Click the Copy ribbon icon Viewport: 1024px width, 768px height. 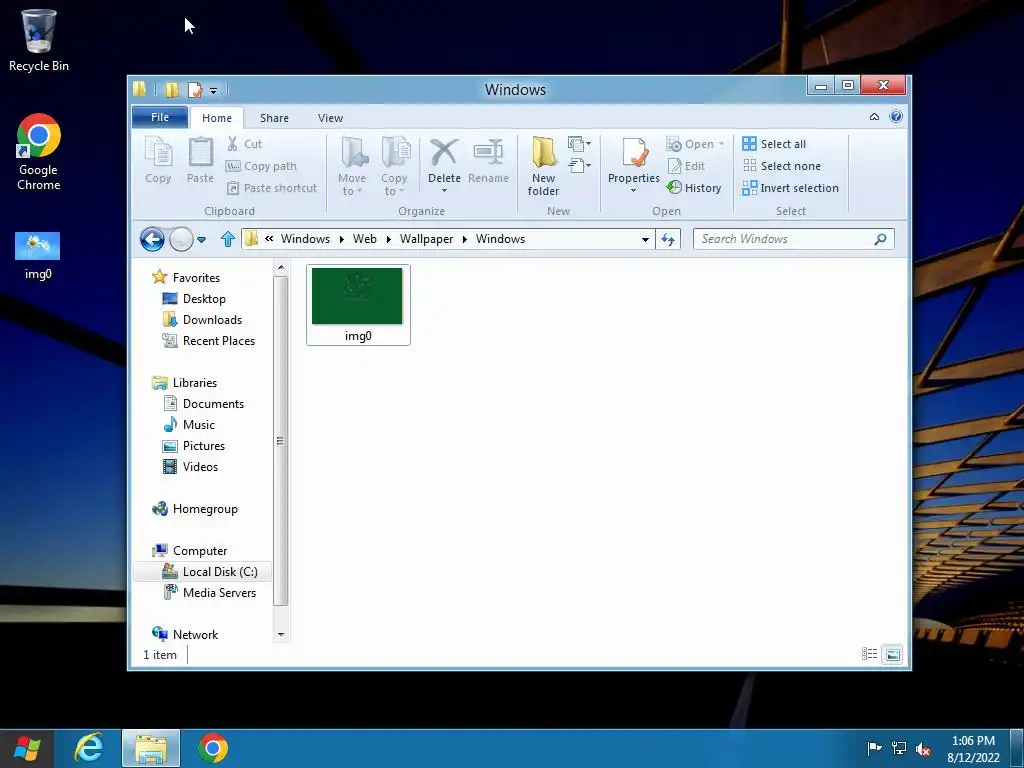click(158, 160)
